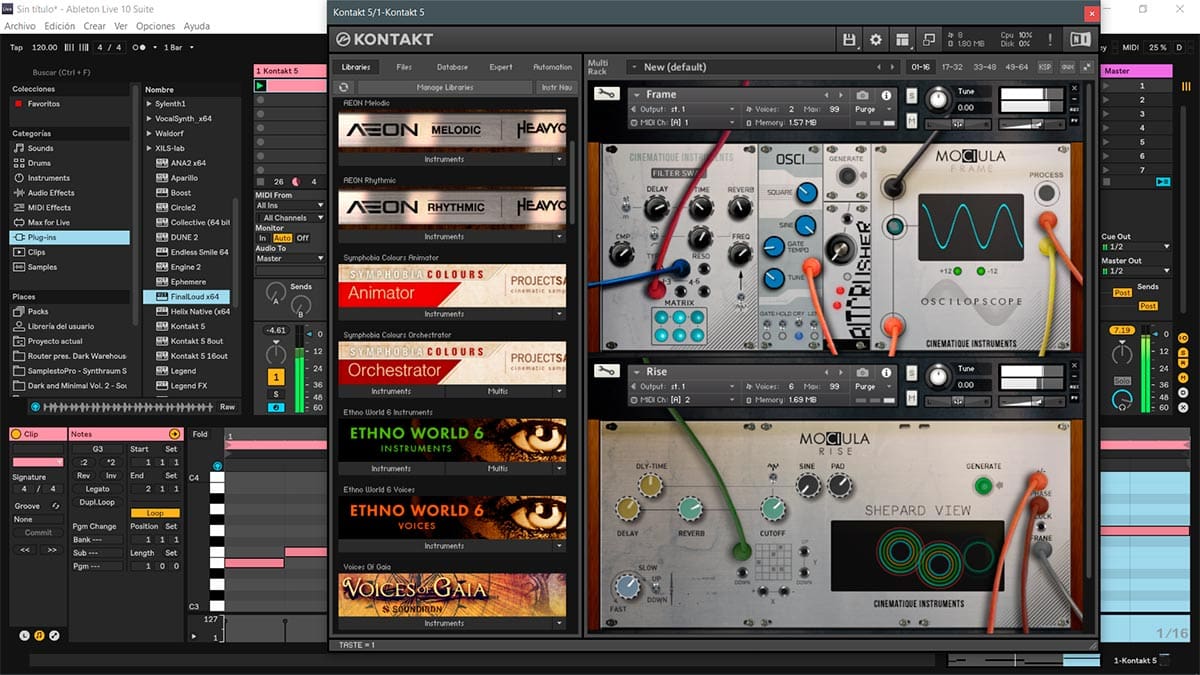Toggle track activator button 1 in Ableton
Image resolution: width=1200 pixels, height=675 pixels.
(x=276, y=377)
